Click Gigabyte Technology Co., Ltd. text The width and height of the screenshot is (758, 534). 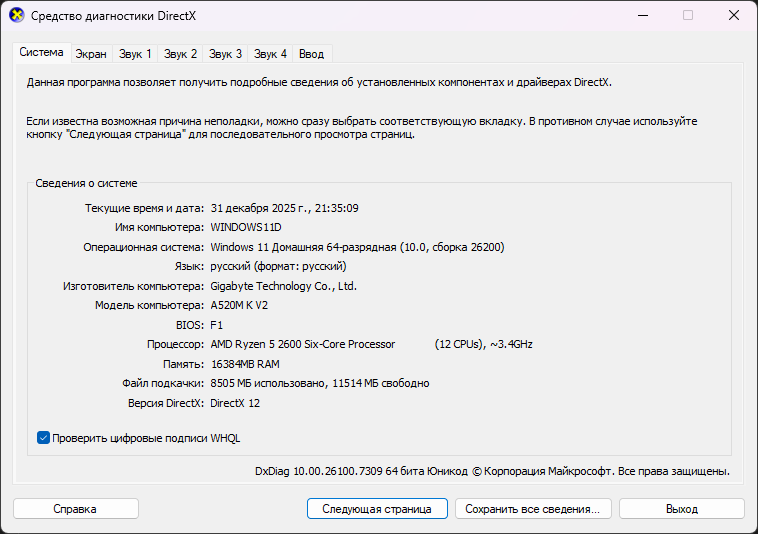tap(284, 286)
